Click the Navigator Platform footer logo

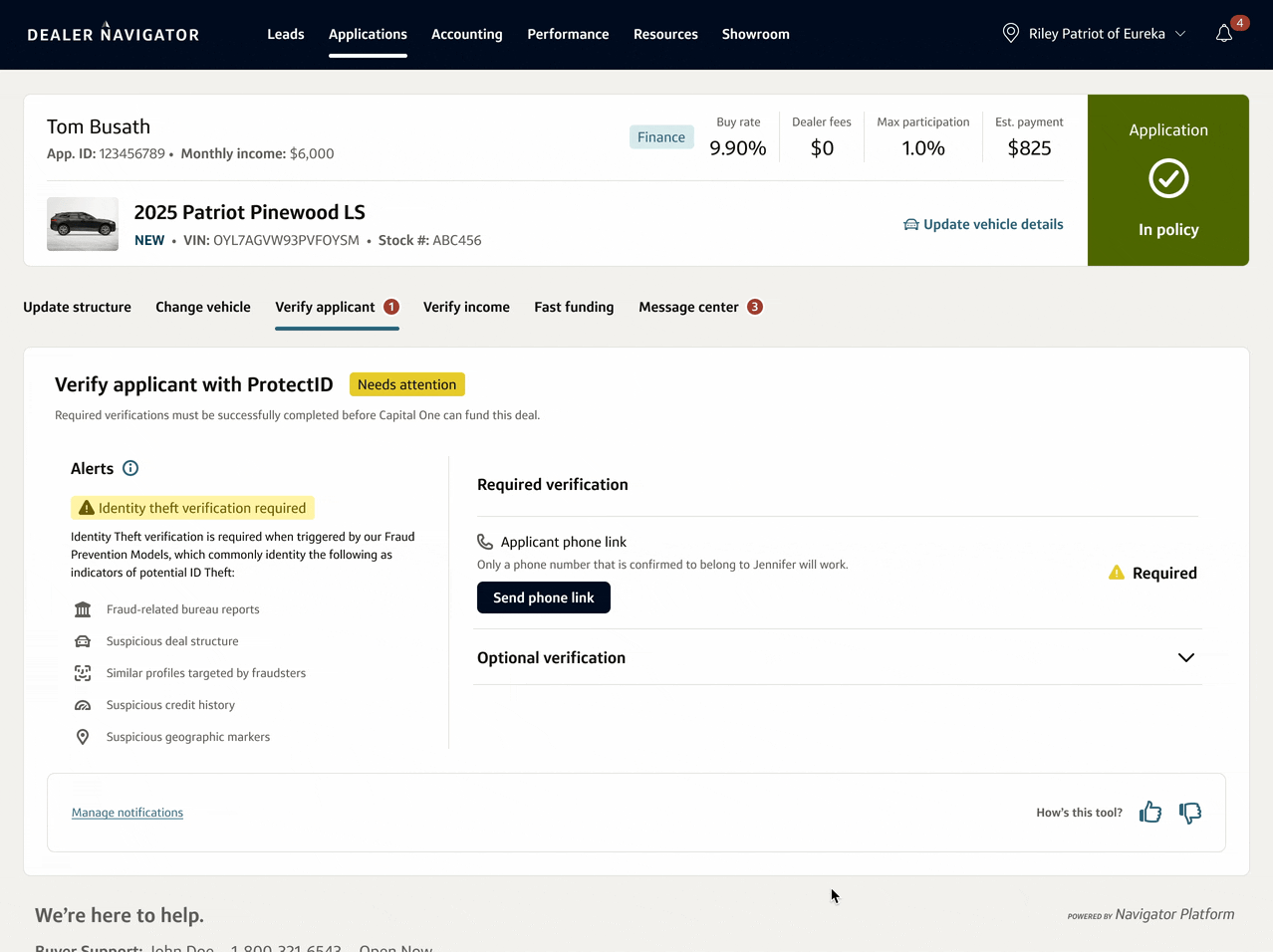[1150, 914]
